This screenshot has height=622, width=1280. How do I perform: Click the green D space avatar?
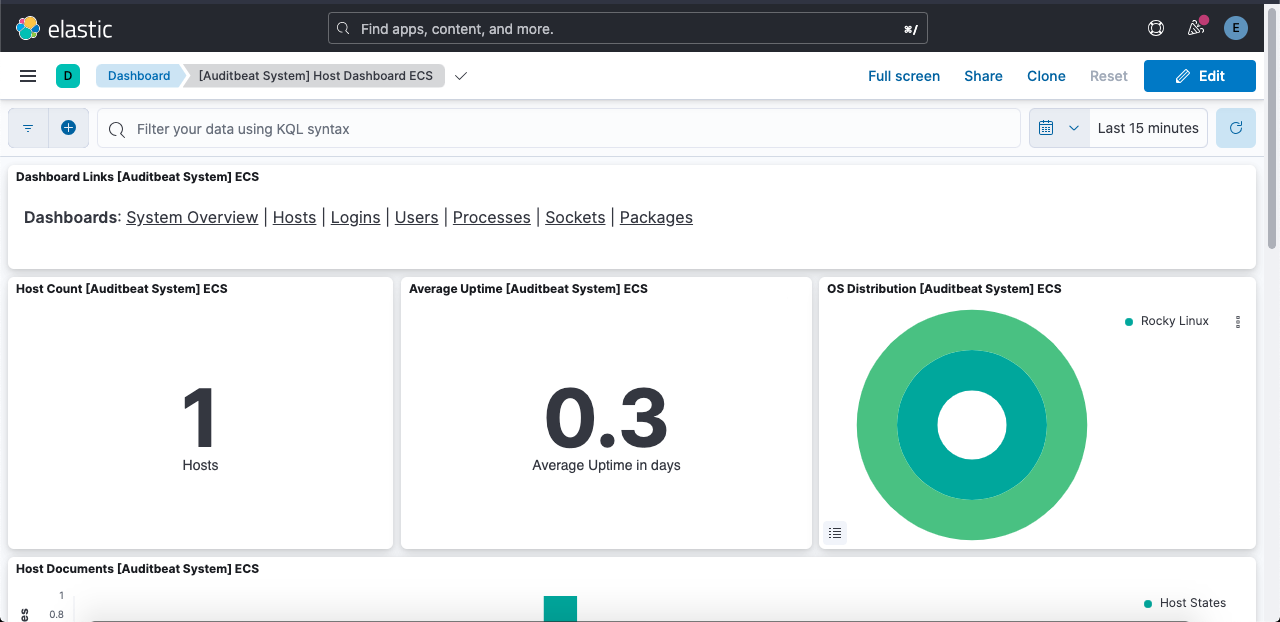pyautogui.click(x=68, y=76)
